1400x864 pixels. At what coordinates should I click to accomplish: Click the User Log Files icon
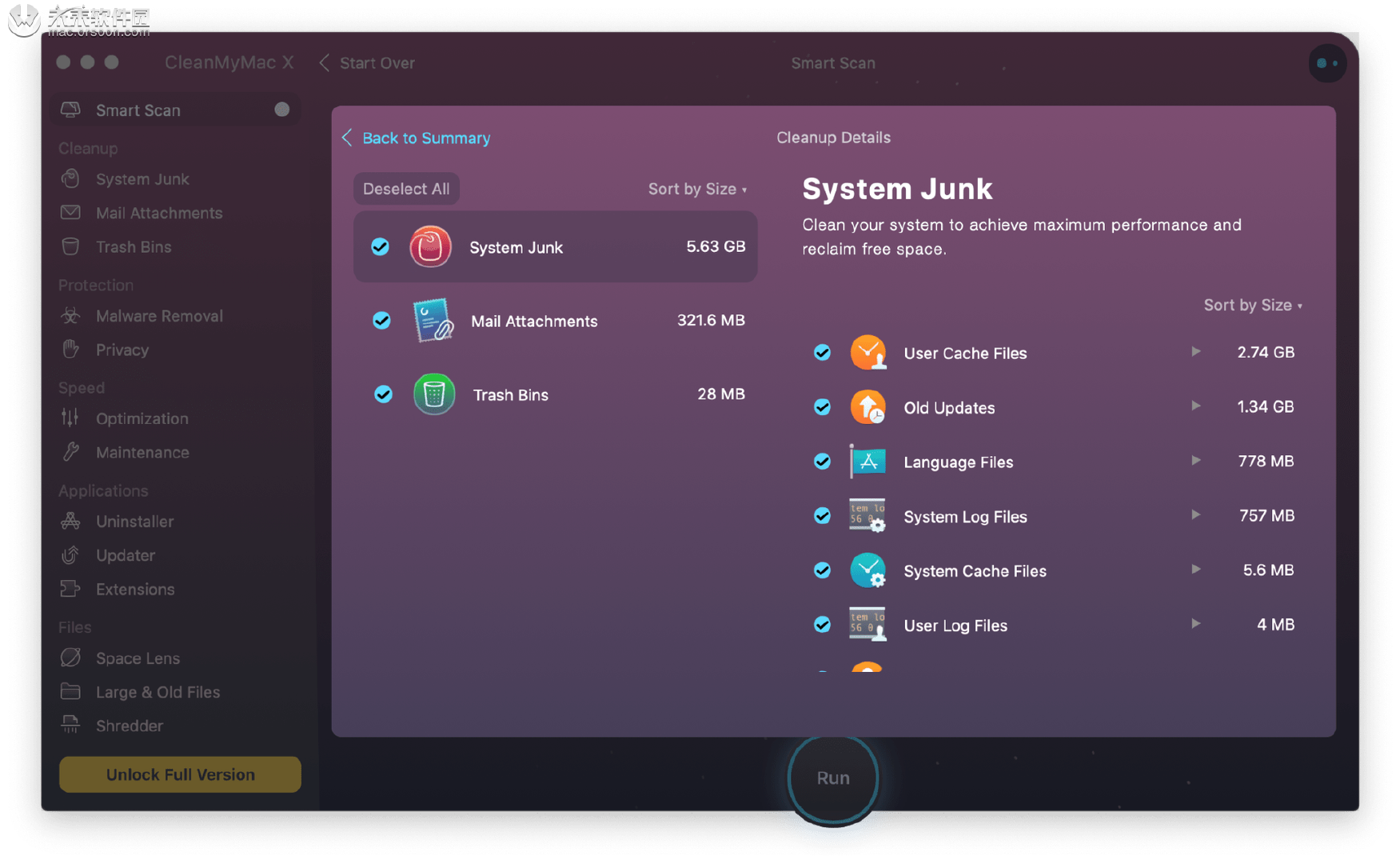868,625
